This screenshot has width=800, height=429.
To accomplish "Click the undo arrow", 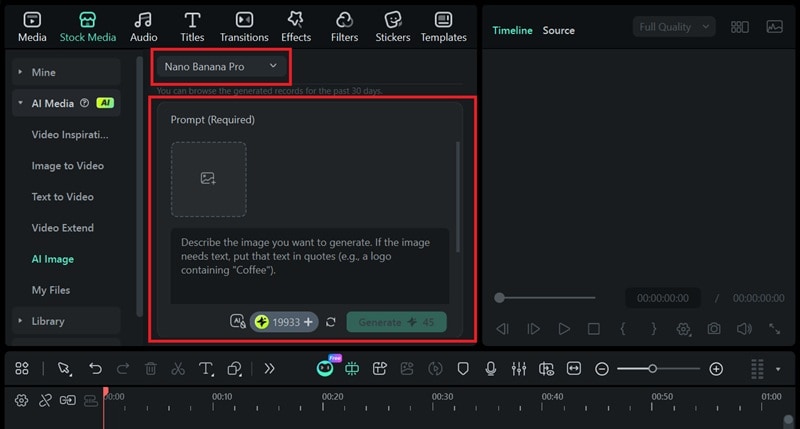I will (x=95, y=368).
